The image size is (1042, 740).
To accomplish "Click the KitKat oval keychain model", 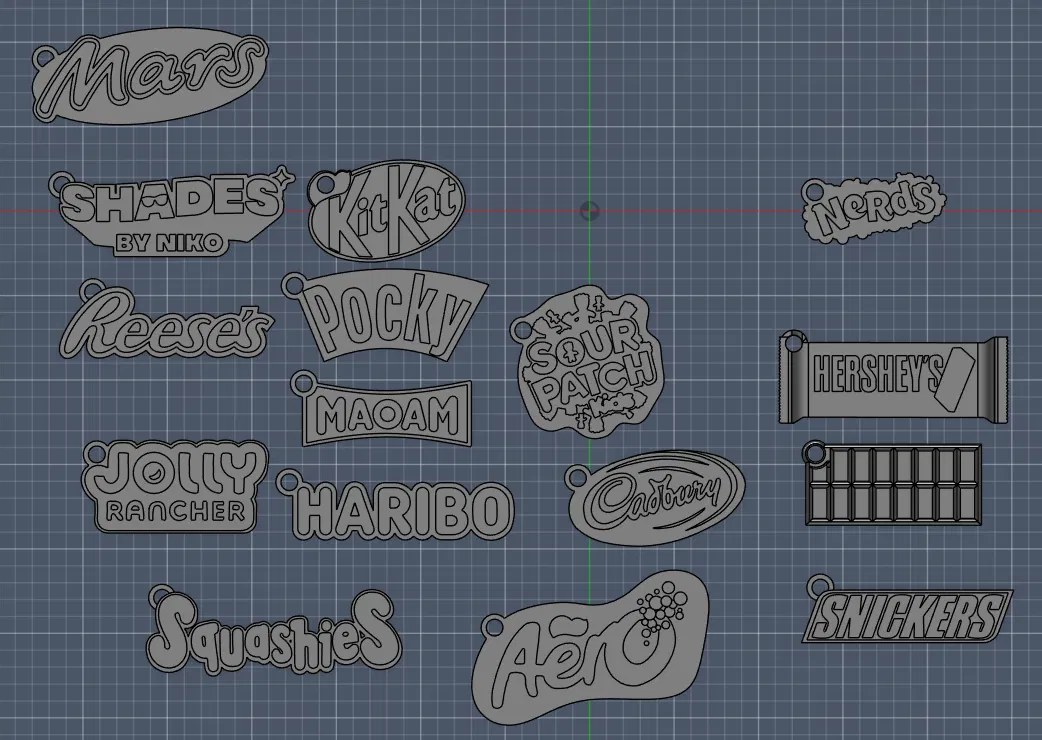I will 387,211.
